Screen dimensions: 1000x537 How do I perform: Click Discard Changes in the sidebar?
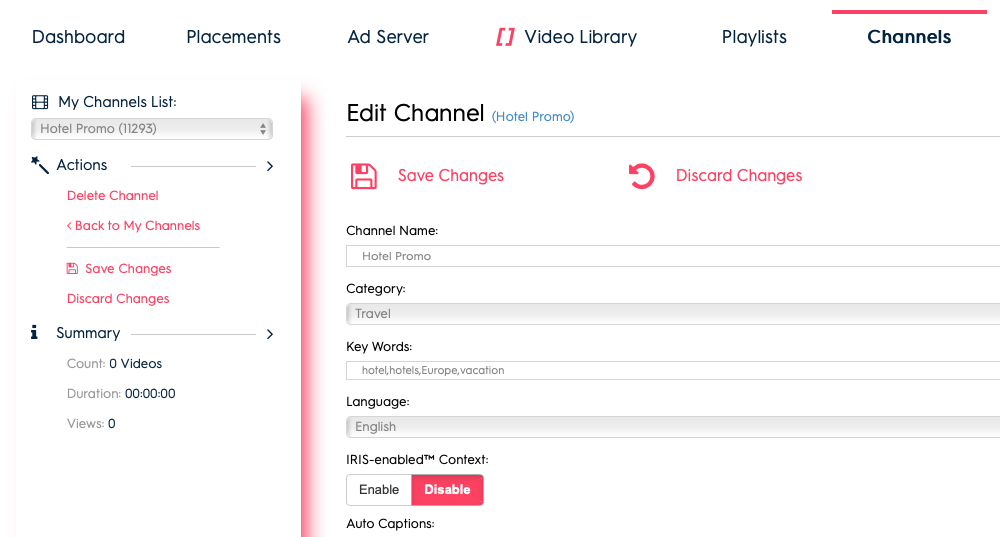click(118, 298)
